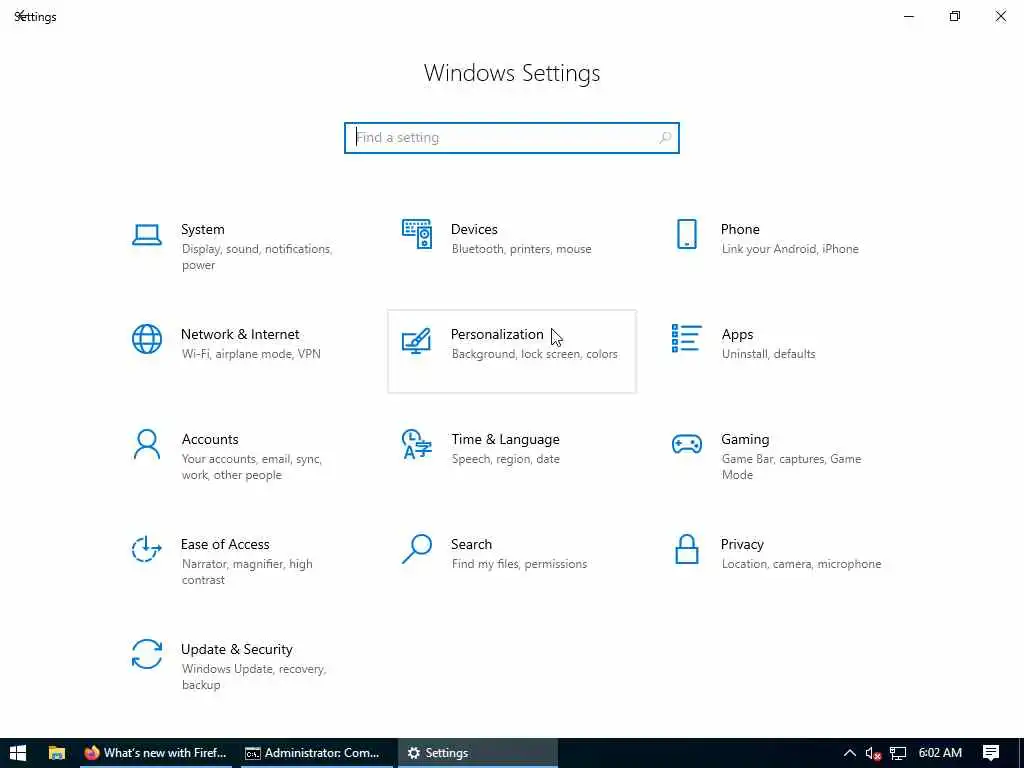
Task: Click 'Game Bar, captures, Game Mode' text
Action: tap(791, 467)
